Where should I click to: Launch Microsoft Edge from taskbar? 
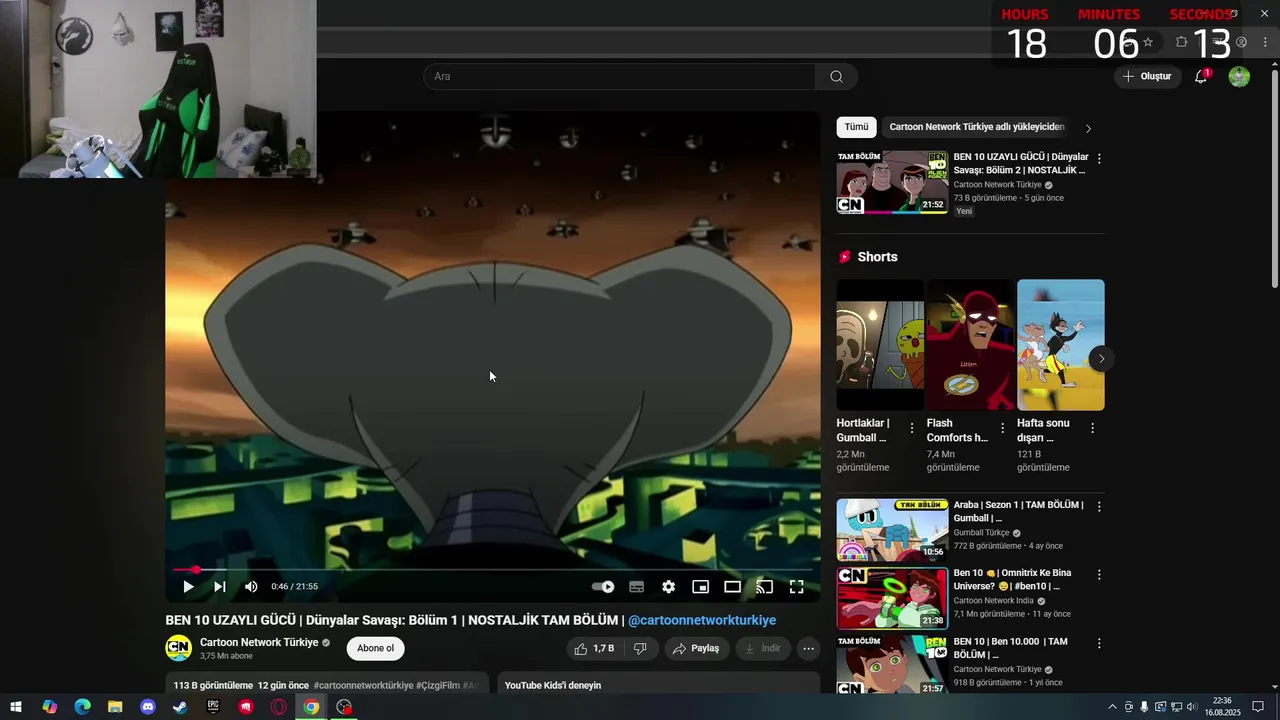pos(82,707)
